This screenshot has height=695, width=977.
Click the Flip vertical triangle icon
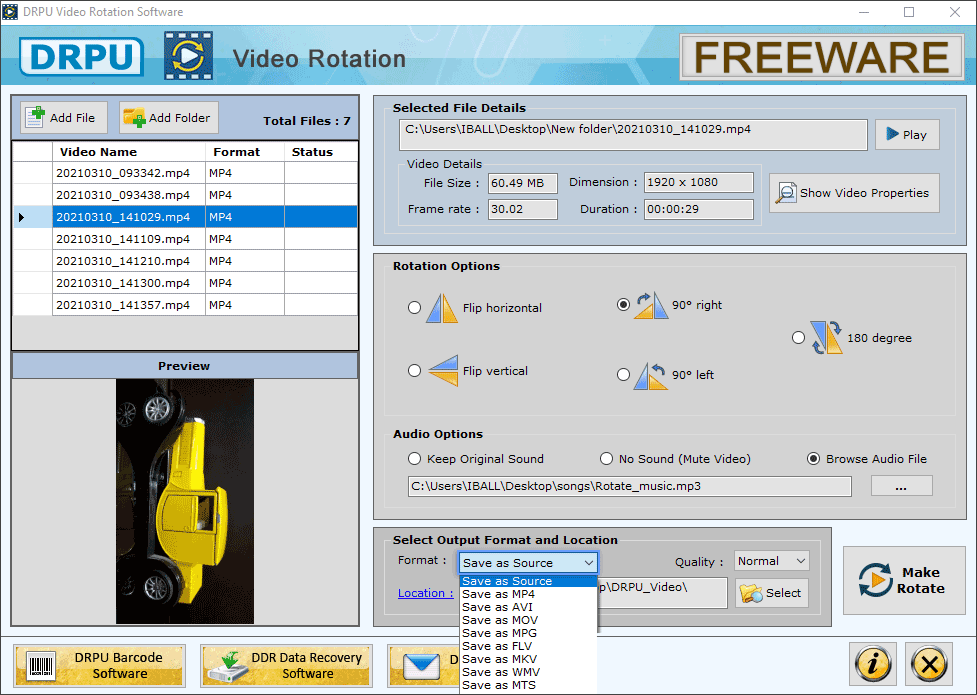444,371
